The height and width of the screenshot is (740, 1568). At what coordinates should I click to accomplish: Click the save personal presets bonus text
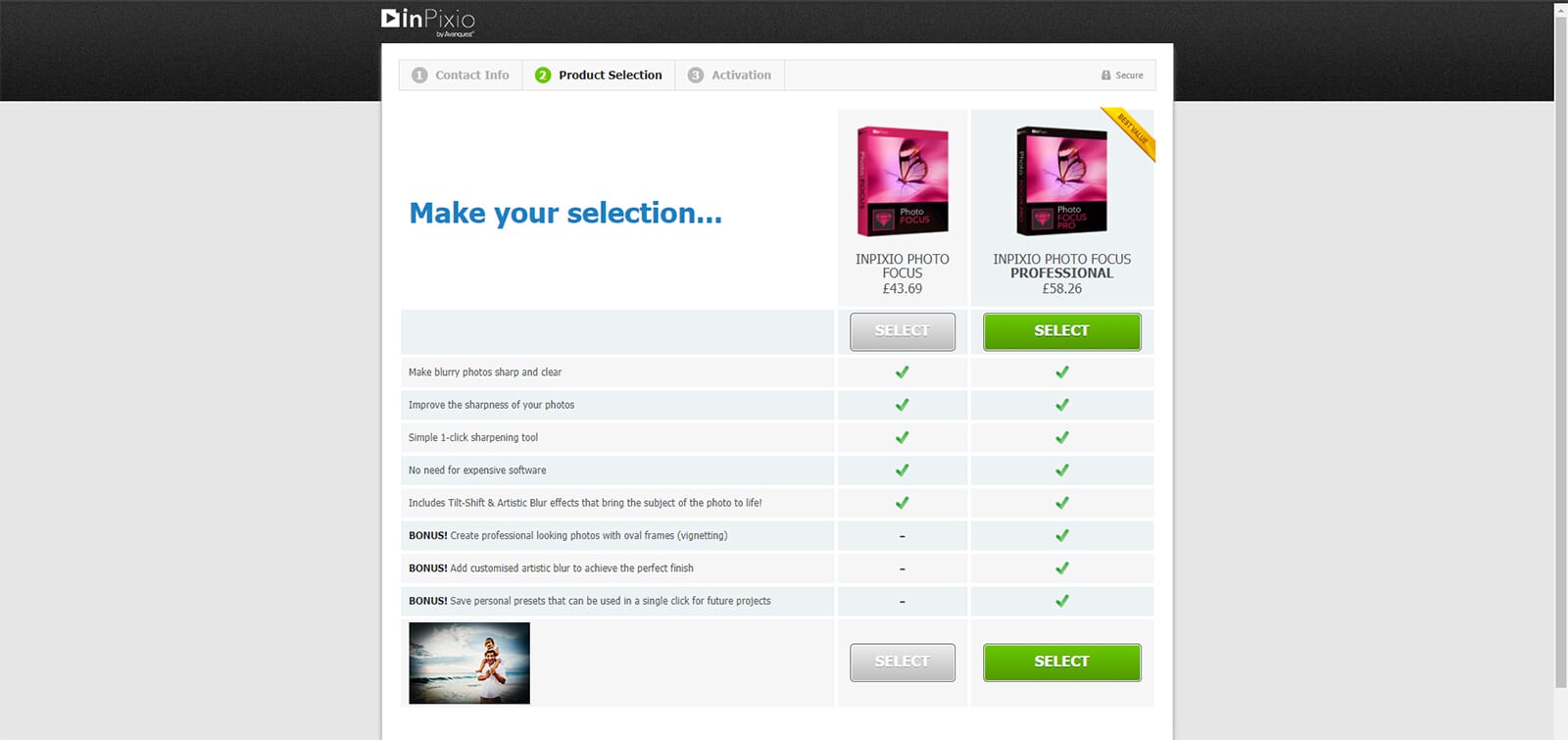coord(590,601)
